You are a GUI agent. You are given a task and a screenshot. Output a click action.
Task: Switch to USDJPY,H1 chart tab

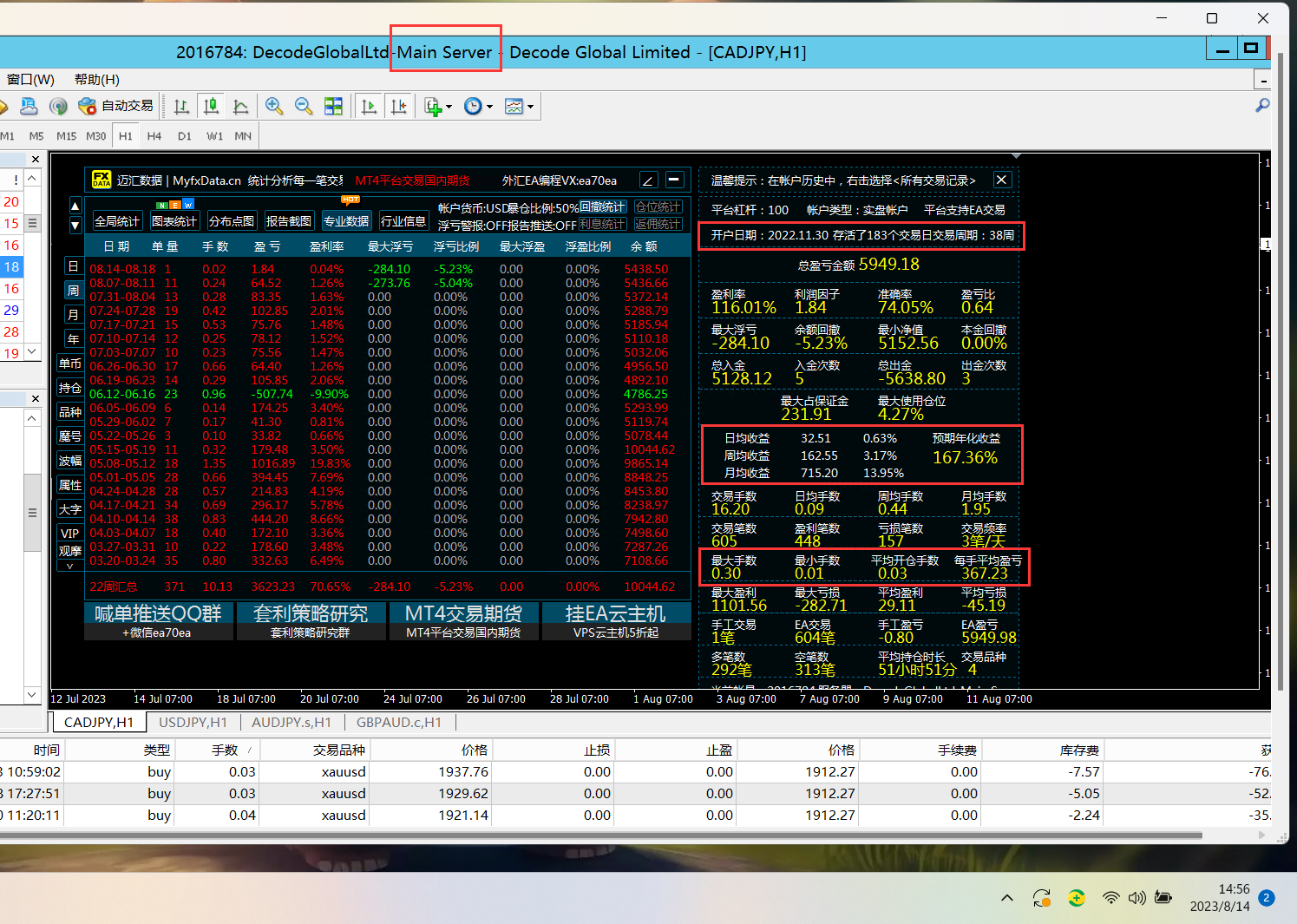[193, 722]
